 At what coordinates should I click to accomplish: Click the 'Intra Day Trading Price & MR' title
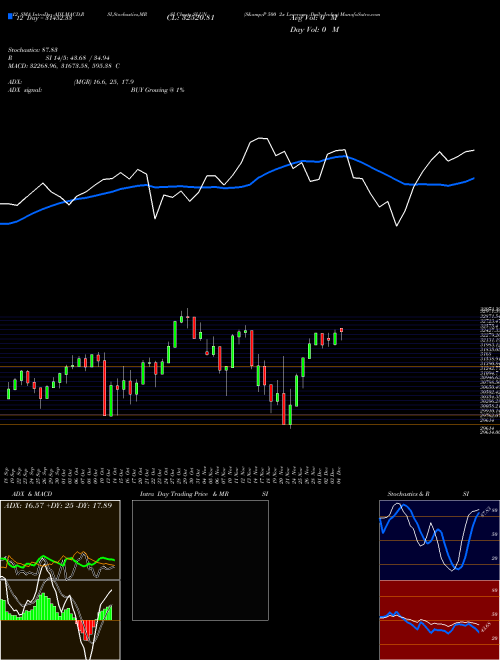pos(184,494)
